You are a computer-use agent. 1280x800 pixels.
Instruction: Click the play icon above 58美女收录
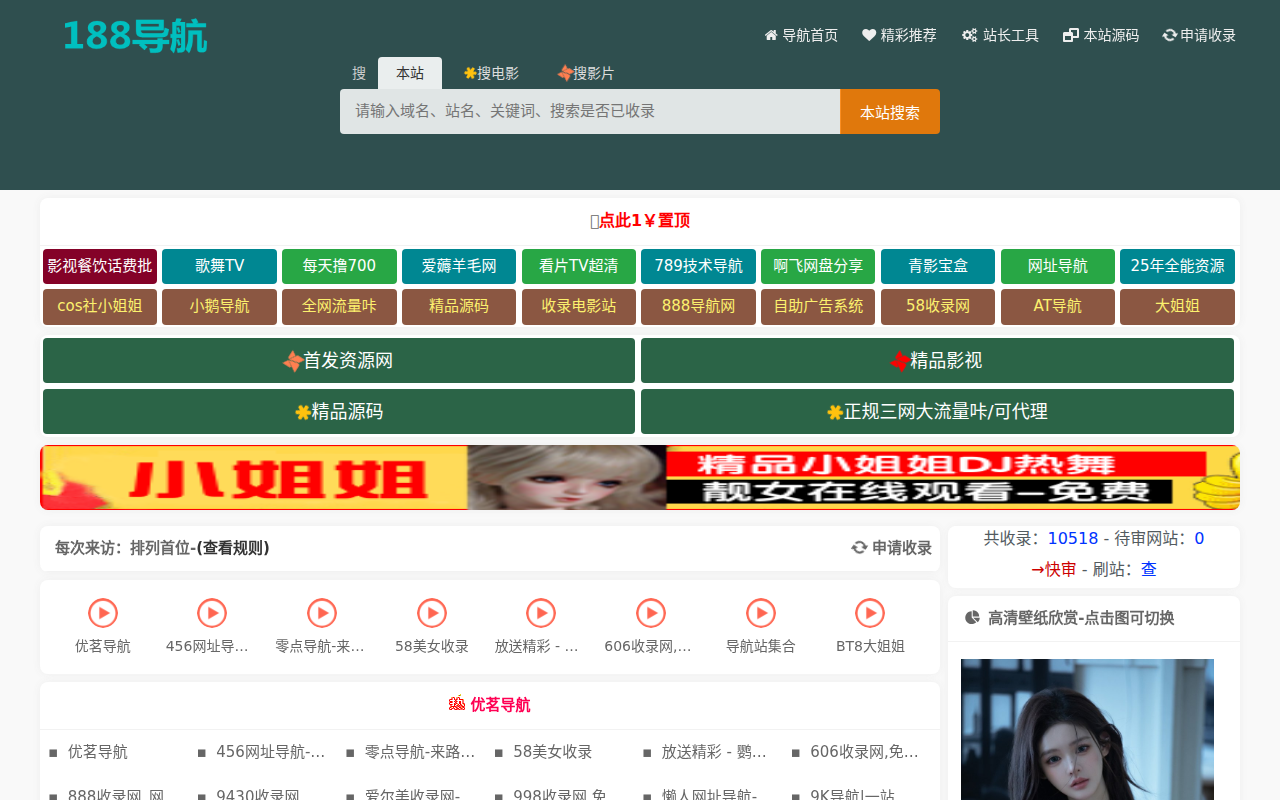pyautogui.click(x=431, y=613)
